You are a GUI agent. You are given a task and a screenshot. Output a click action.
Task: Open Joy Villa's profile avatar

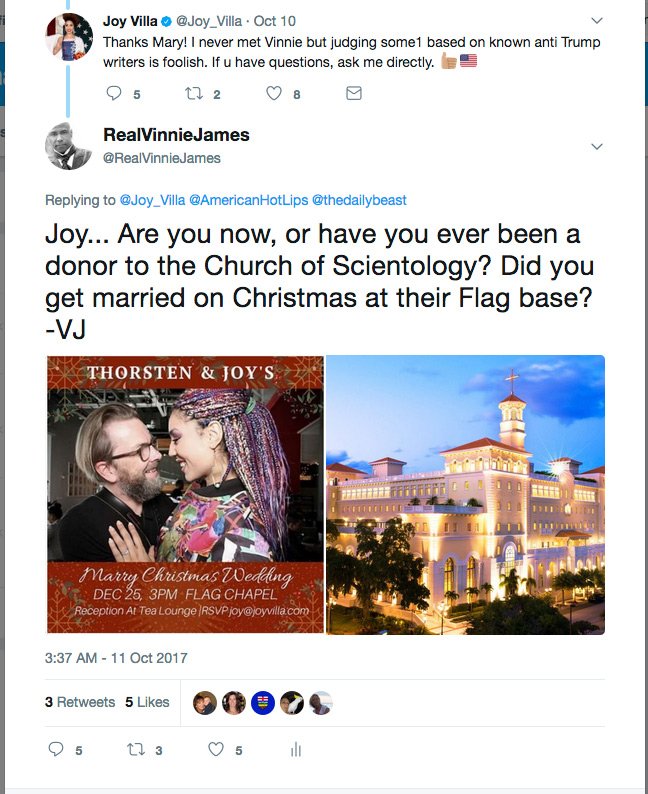(x=69, y=36)
